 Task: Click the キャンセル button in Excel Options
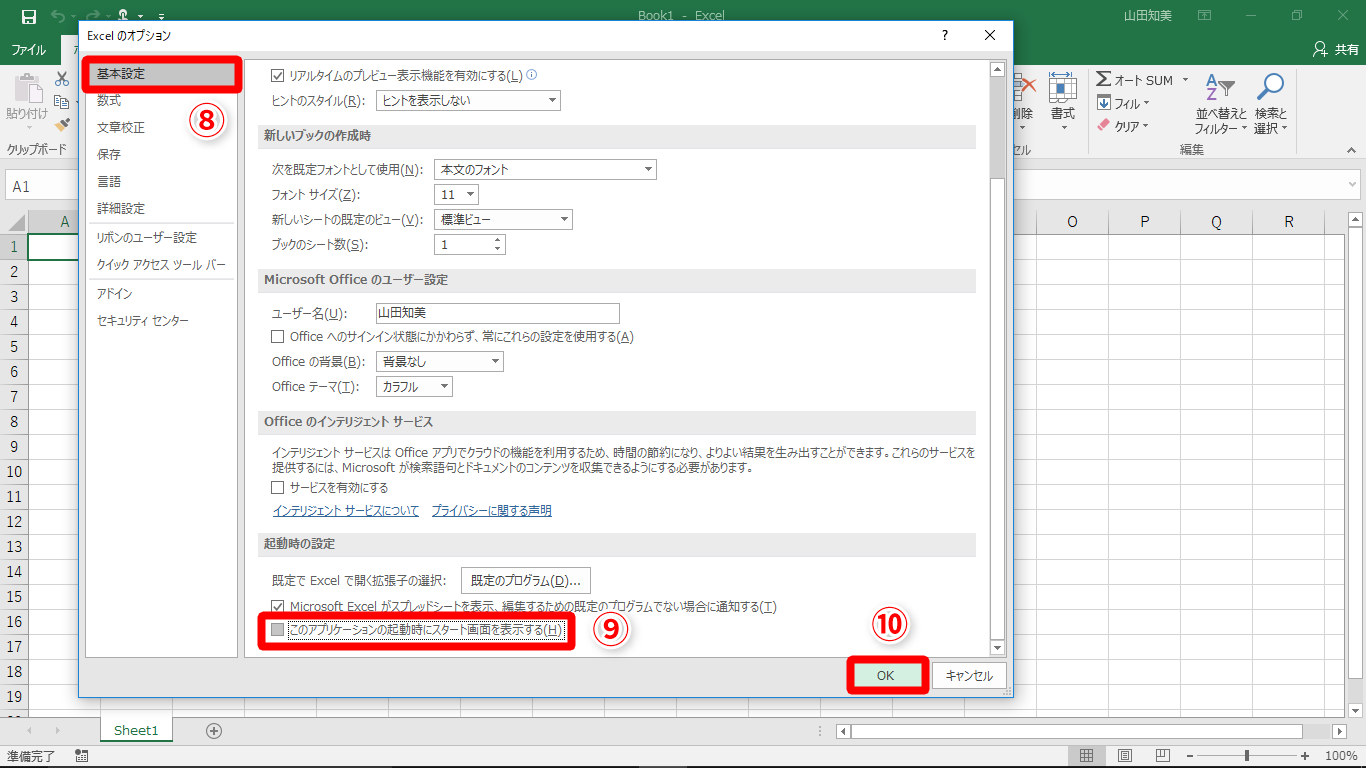tap(969, 676)
